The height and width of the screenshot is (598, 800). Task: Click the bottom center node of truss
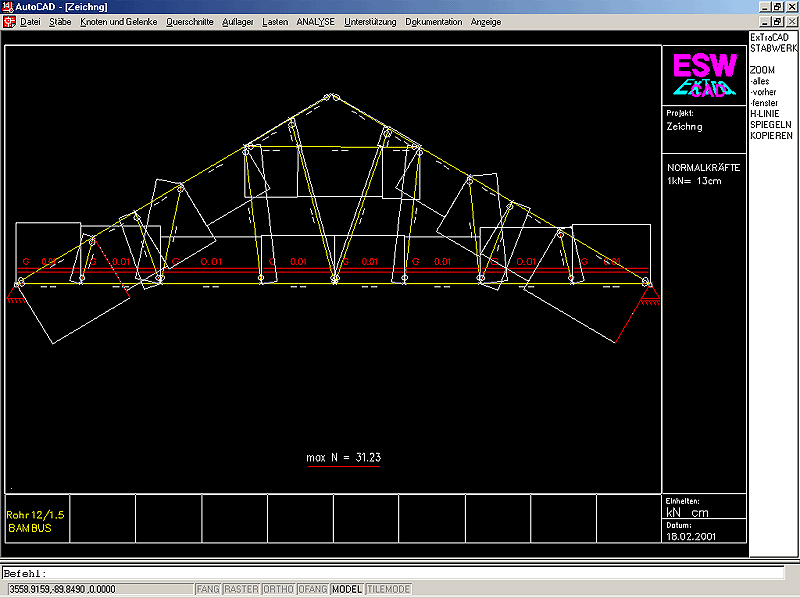coord(335,279)
